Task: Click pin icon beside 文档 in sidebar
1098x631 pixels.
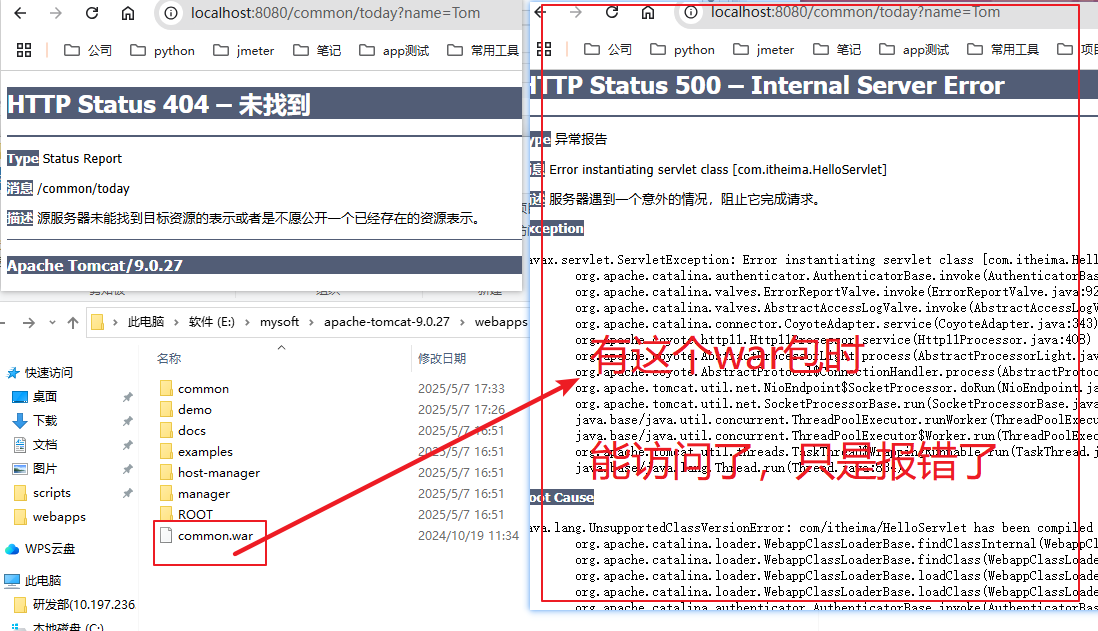Action: [127, 445]
